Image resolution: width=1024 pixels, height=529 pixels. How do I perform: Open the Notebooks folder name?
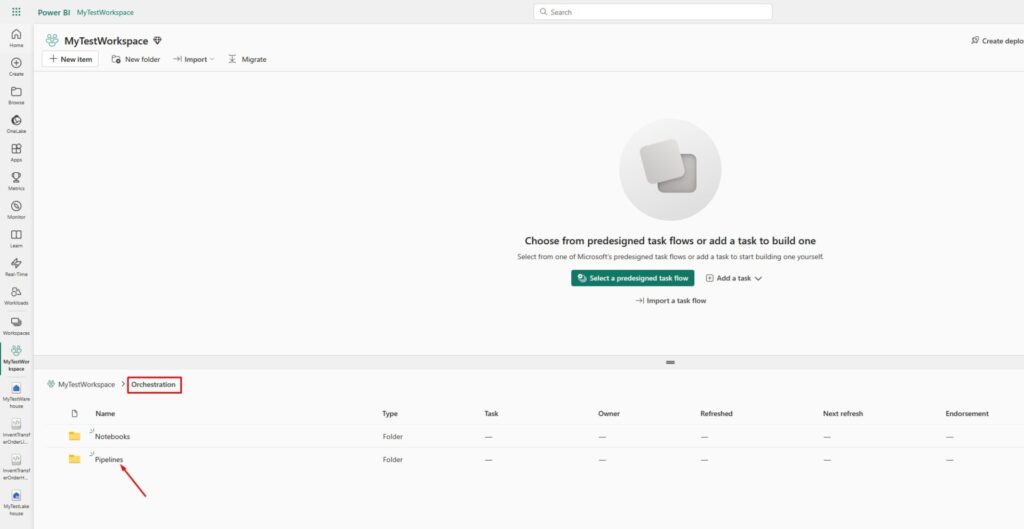pos(113,436)
